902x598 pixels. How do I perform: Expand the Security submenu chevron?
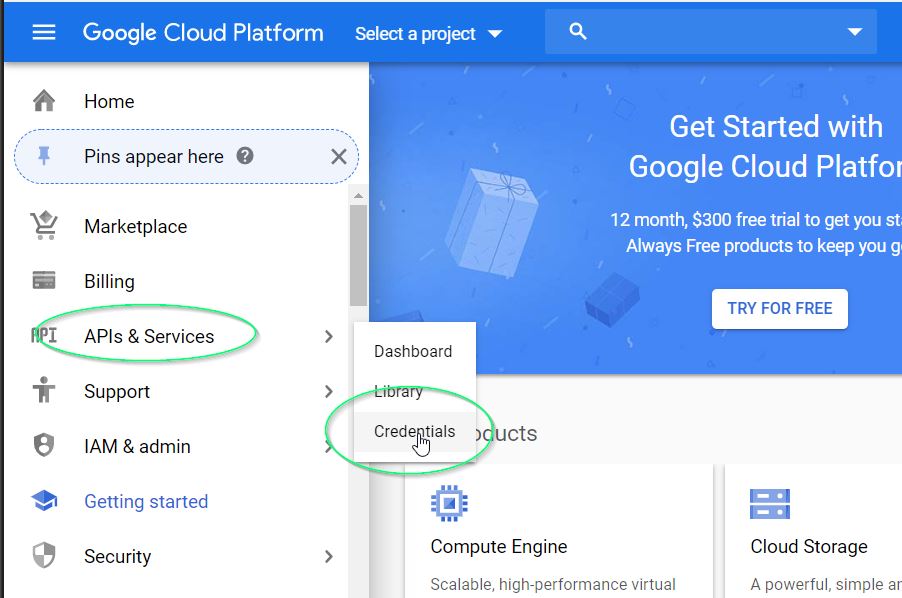click(328, 557)
